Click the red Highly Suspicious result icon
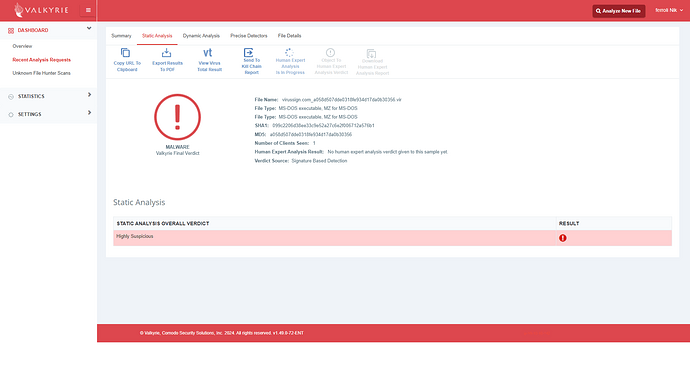This screenshot has width=690, height=388. point(562,238)
